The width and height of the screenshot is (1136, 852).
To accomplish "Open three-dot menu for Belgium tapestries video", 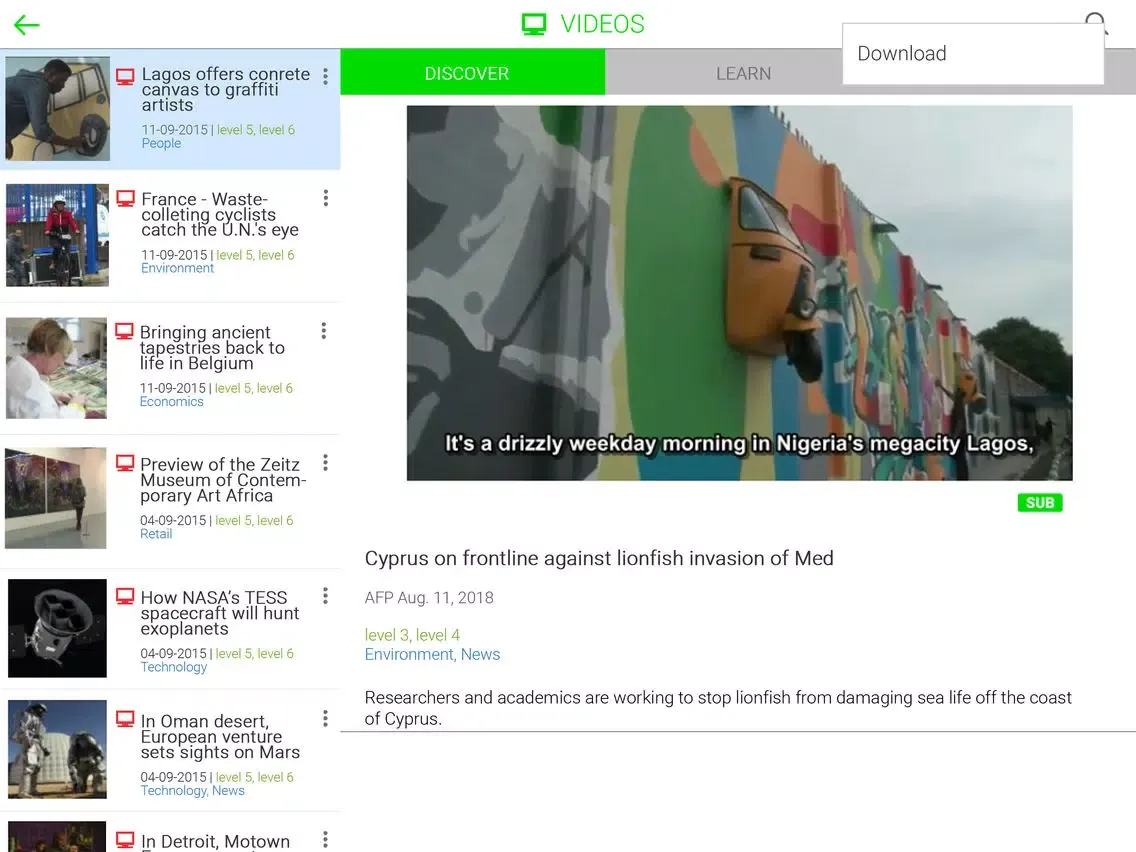I will click(x=323, y=331).
